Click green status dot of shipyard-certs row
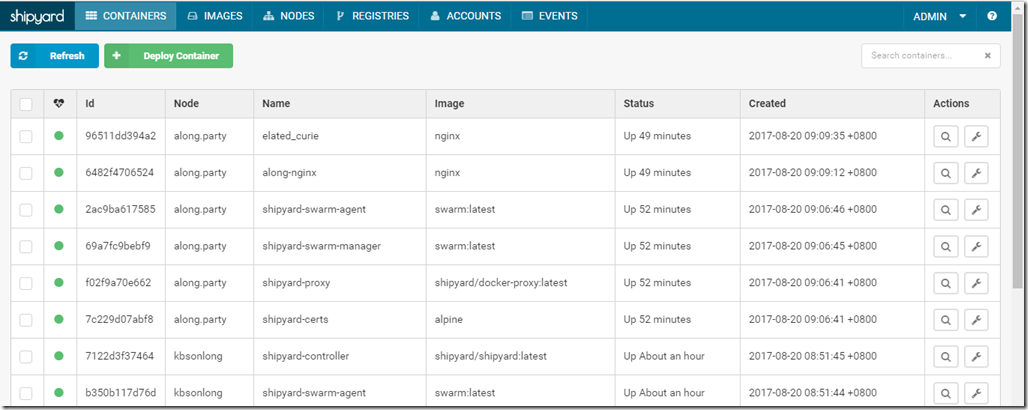This screenshot has width=1028, height=410. coord(58,320)
